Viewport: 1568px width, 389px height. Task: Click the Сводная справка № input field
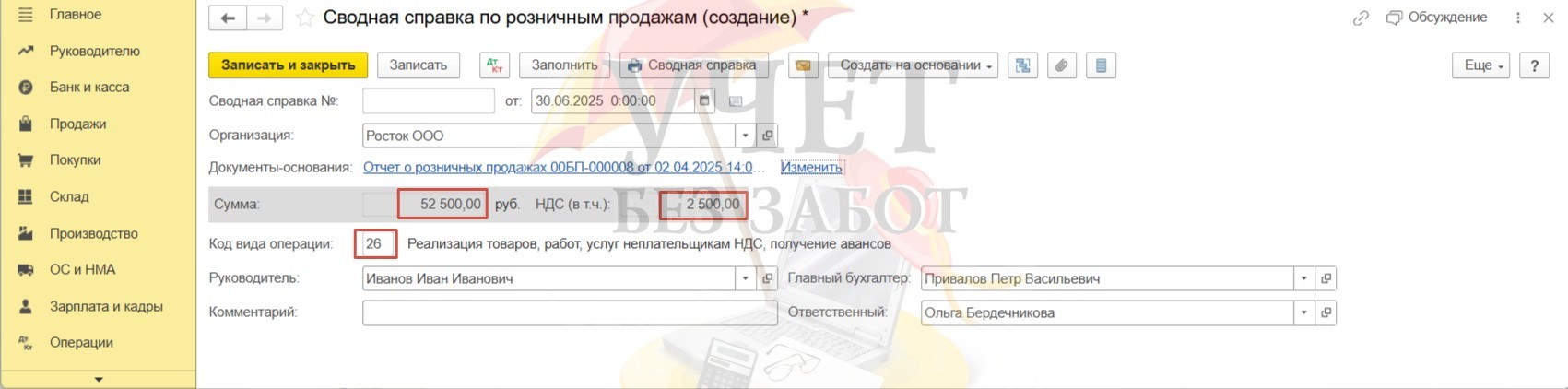click(429, 101)
